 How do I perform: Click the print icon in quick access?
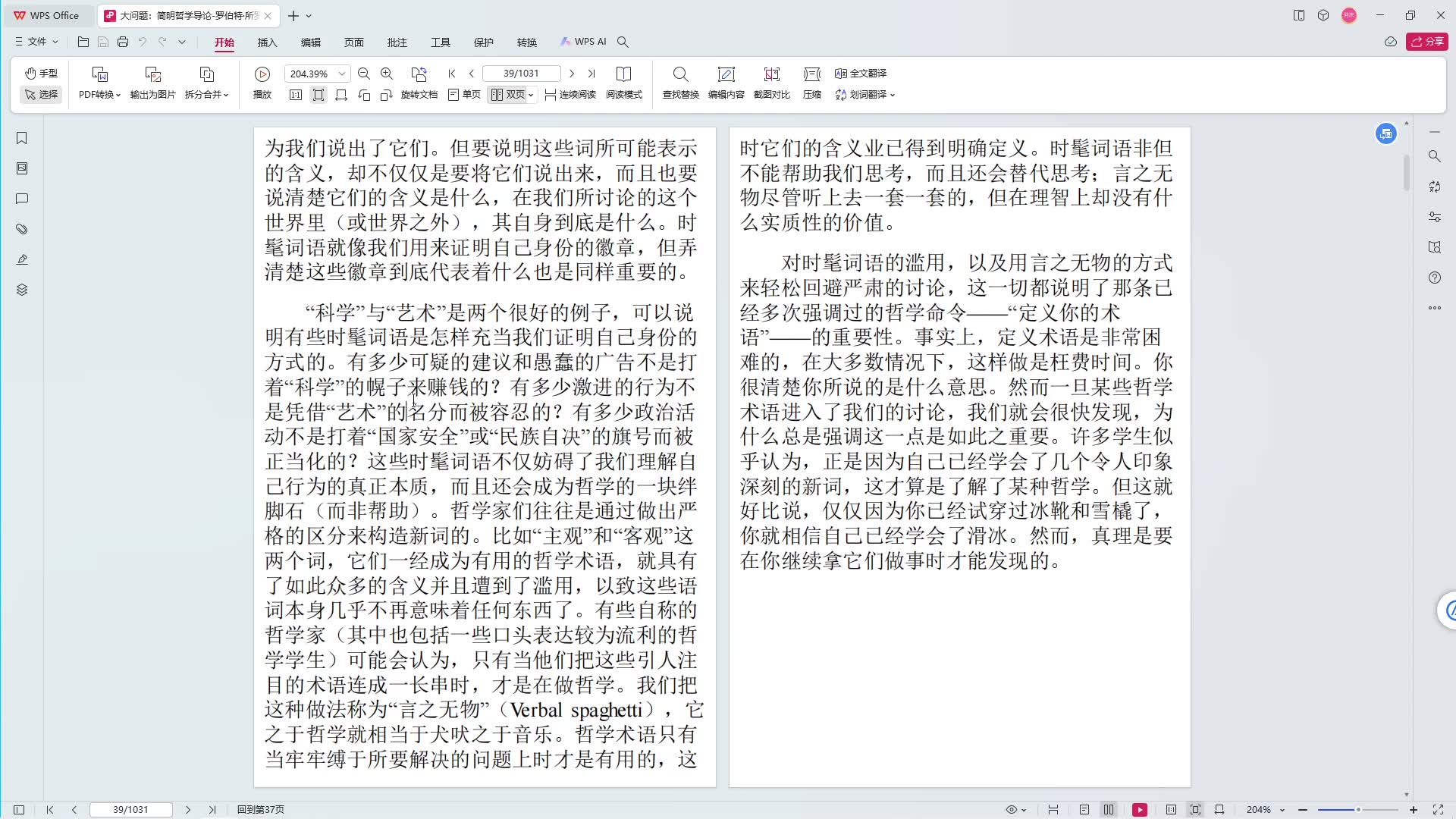[123, 42]
